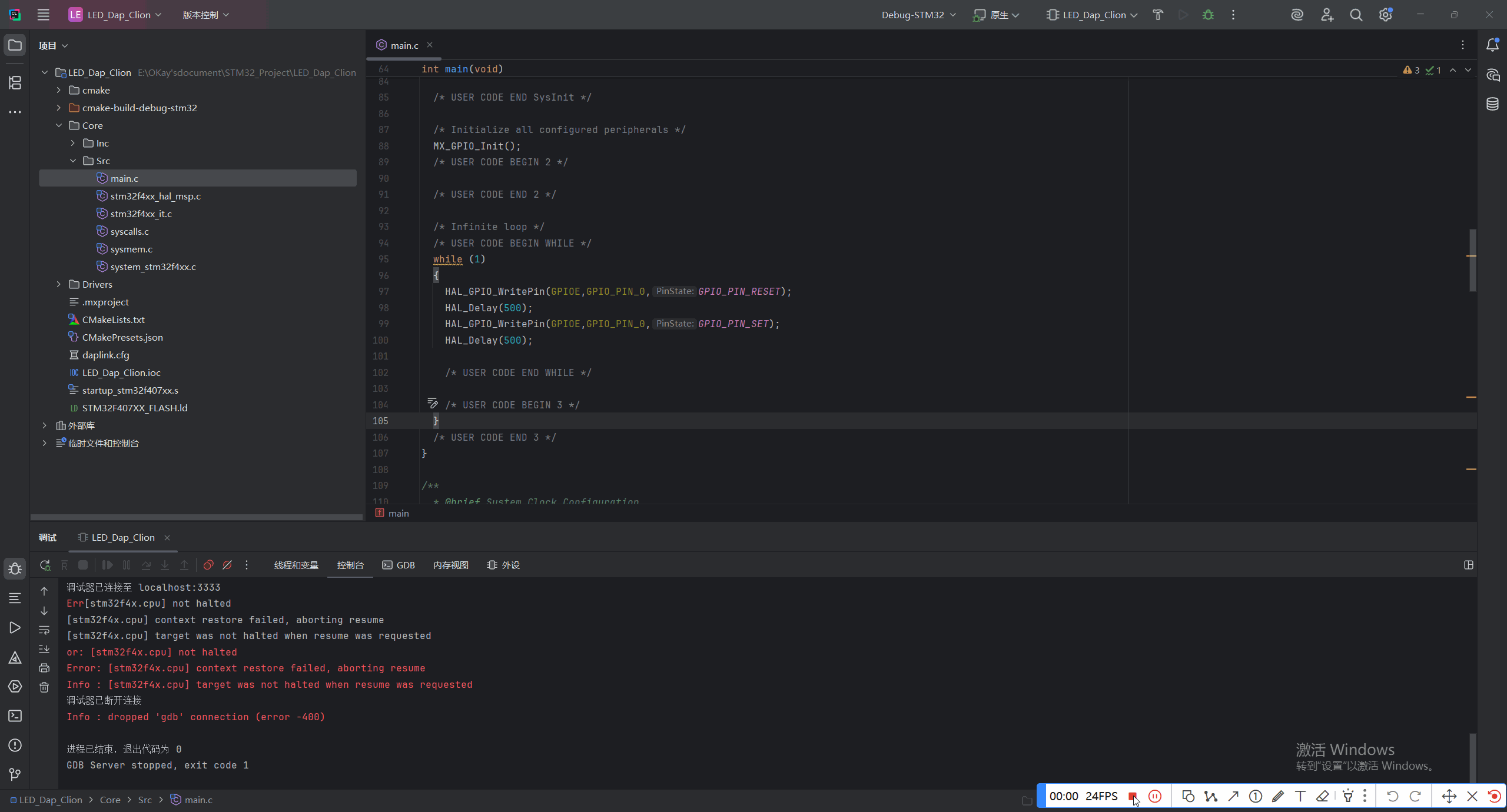The image size is (1507, 812).
Task: Open Structure tool window icon
Action: coord(15,83)
